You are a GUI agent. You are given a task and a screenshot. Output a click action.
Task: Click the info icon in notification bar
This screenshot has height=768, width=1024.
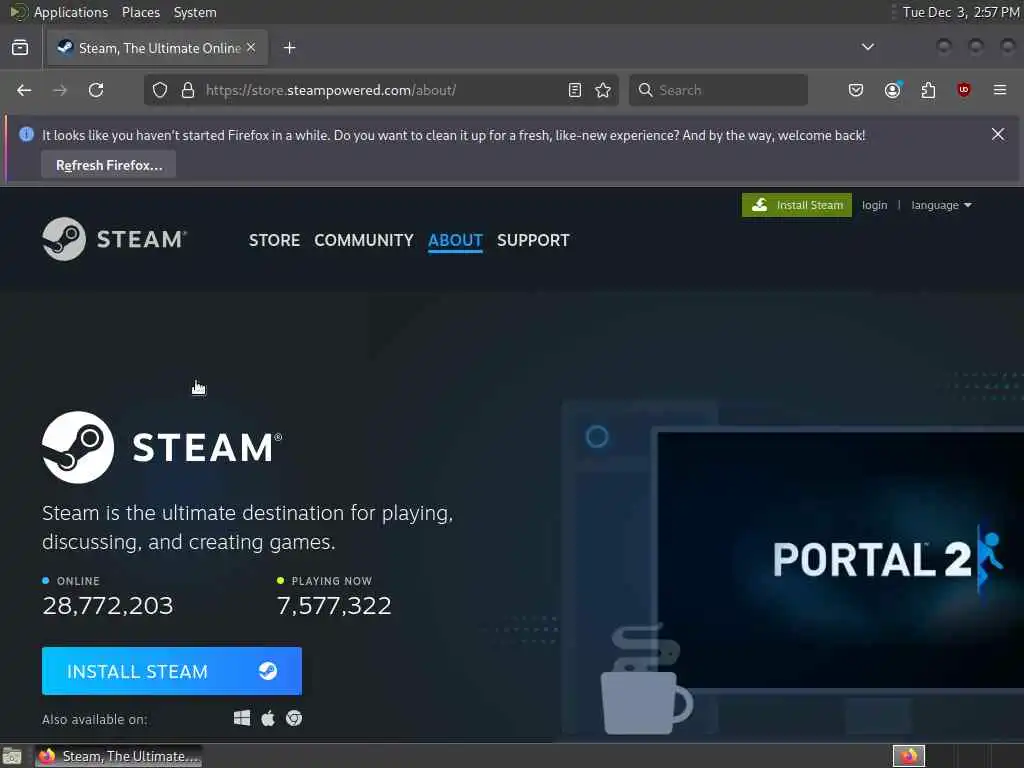coord(26,135)
